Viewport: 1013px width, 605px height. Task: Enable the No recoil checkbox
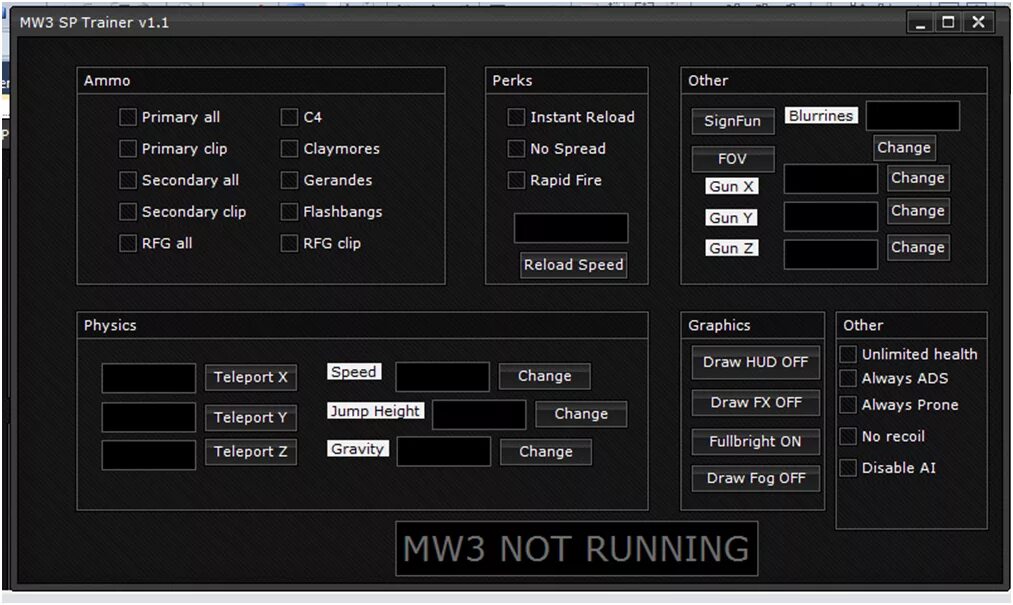pyautogui.click(x=848, y=436)
